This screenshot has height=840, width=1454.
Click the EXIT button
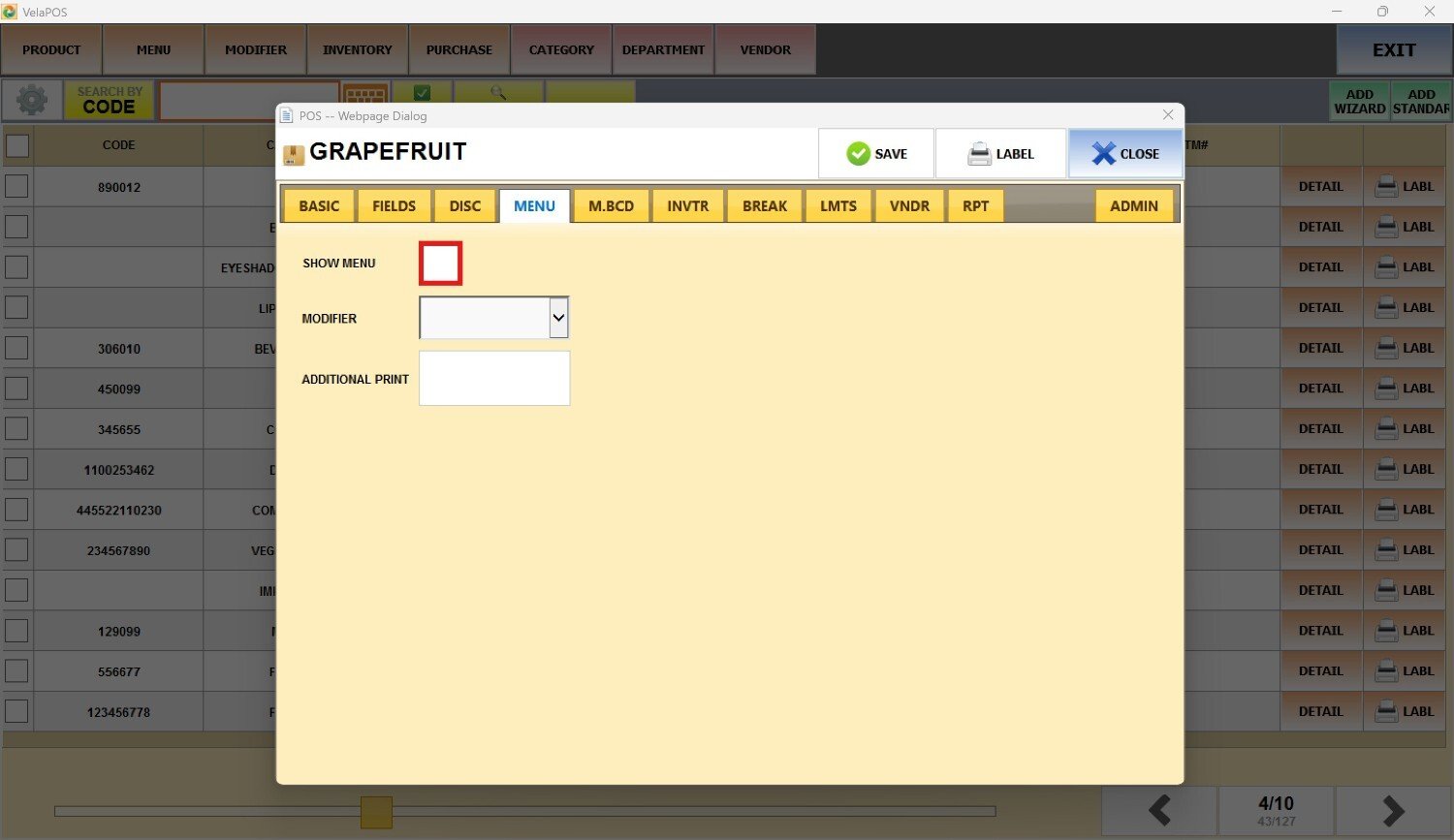pyautogui.click(x=1393, y=50)
